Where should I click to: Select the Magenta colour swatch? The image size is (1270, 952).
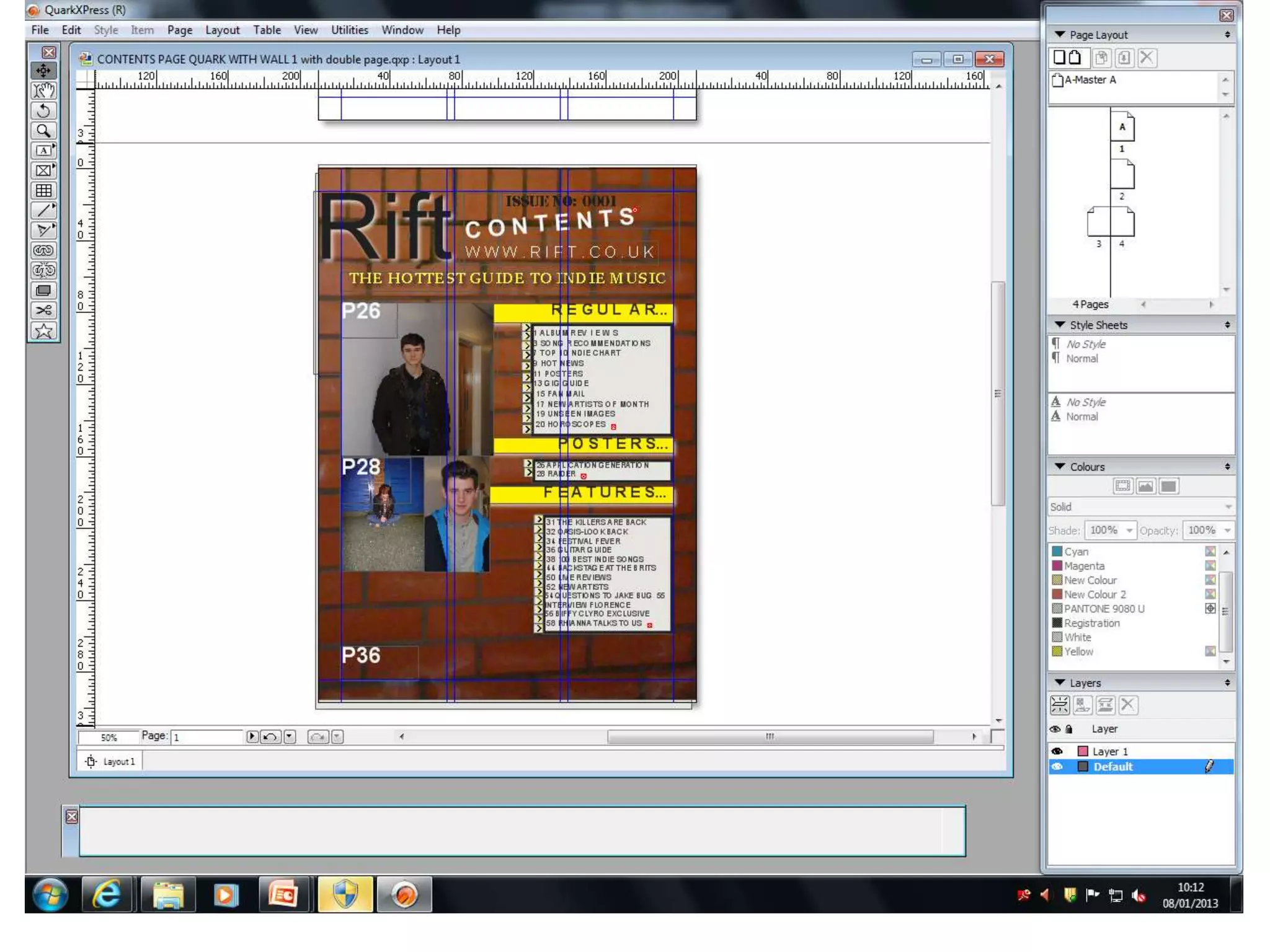point(1083,566)
